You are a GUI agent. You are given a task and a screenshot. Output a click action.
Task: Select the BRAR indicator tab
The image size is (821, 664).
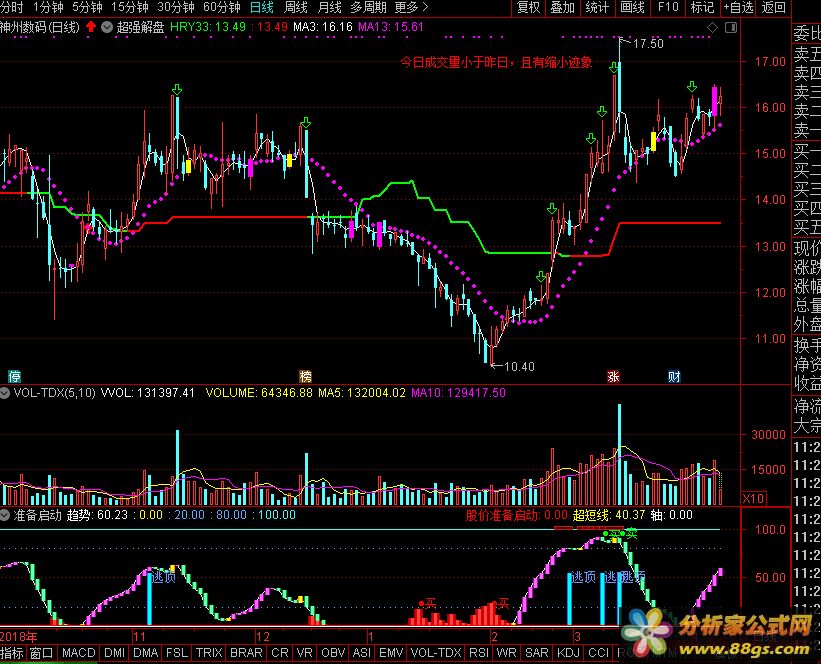(246, 653)
